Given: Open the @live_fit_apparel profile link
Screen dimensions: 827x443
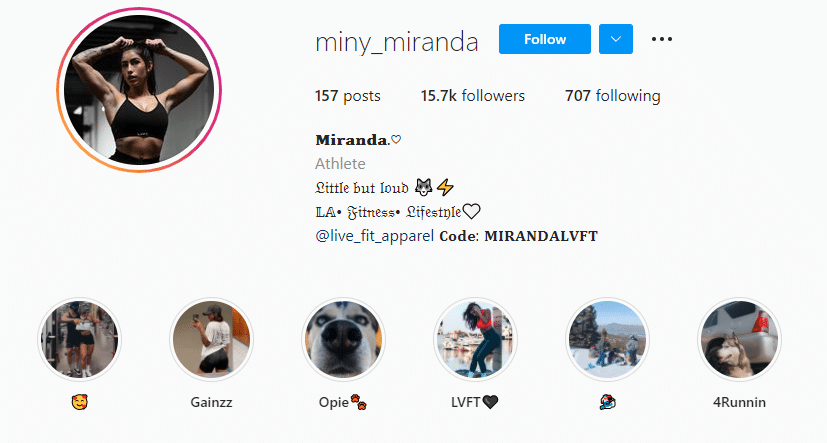Looking at the screenshot, I should coord(374,236).
